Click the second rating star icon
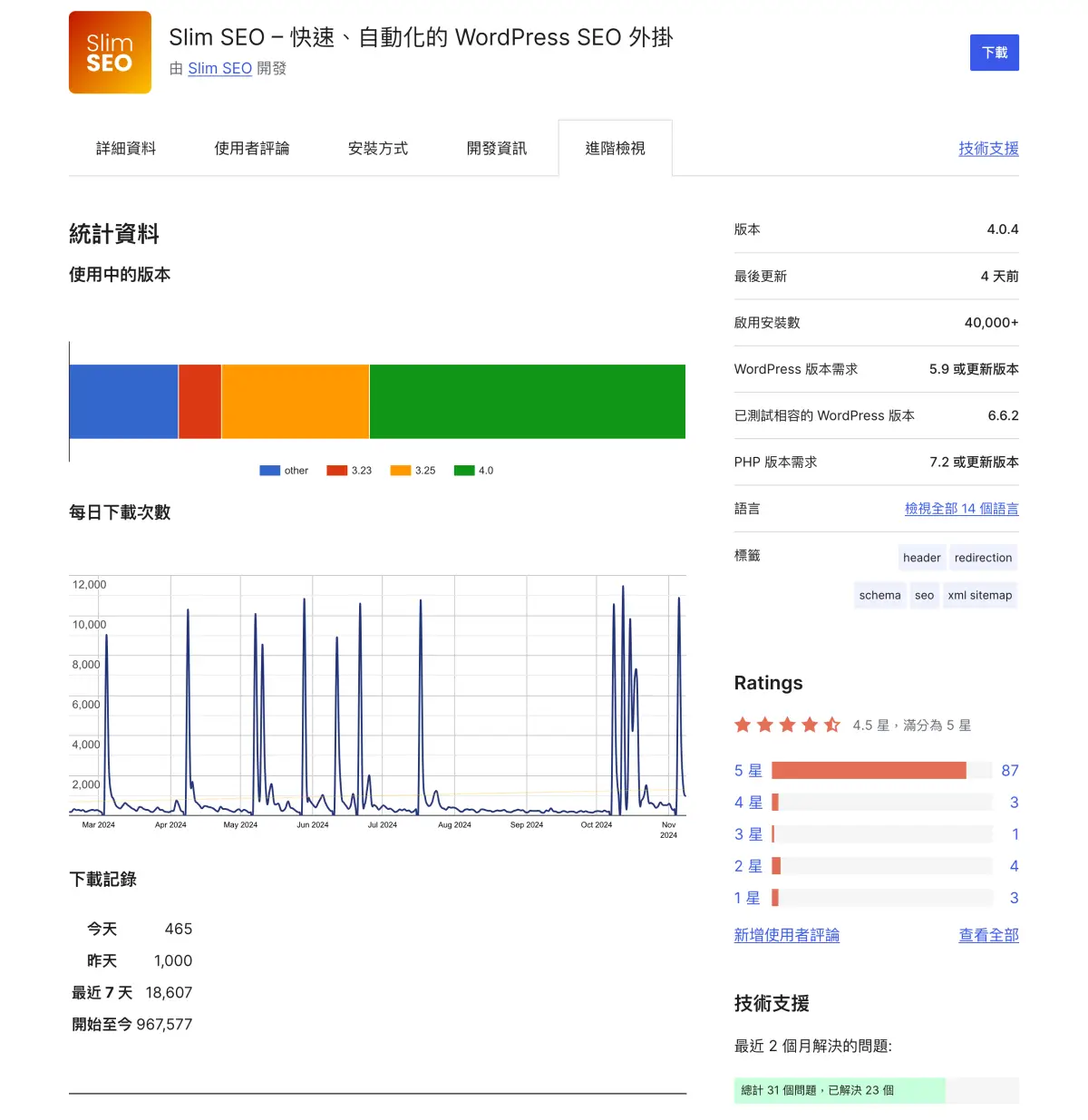Image resolution: width=1088 pixels, height=1120 pixels. click(x=765, y=725)
